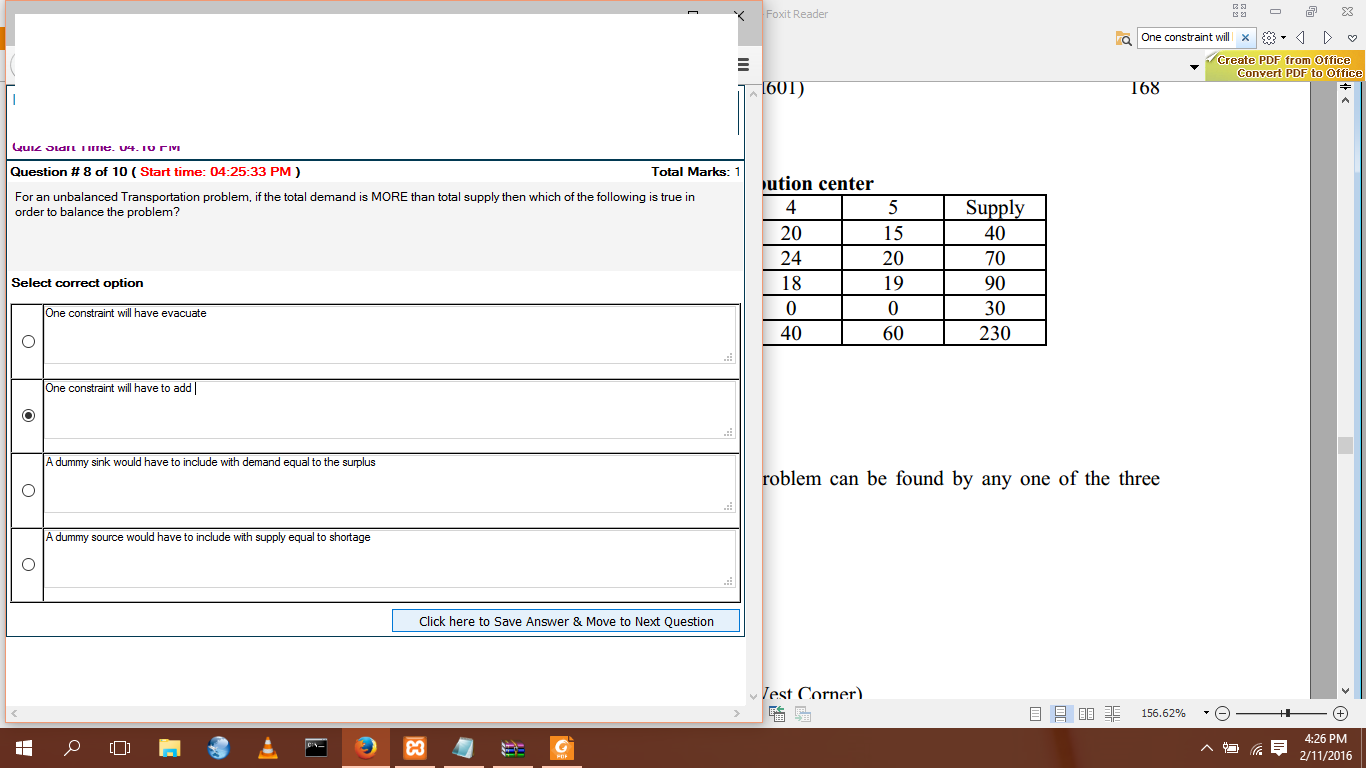The width and height of the screenshot is (1366, 768).
Task: Click the zoom slider handle
Action: (x=1288, y=713)
